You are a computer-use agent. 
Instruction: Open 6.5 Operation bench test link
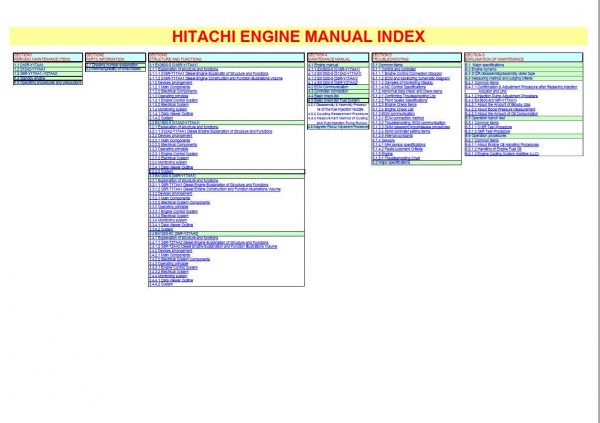pos(485,118)
